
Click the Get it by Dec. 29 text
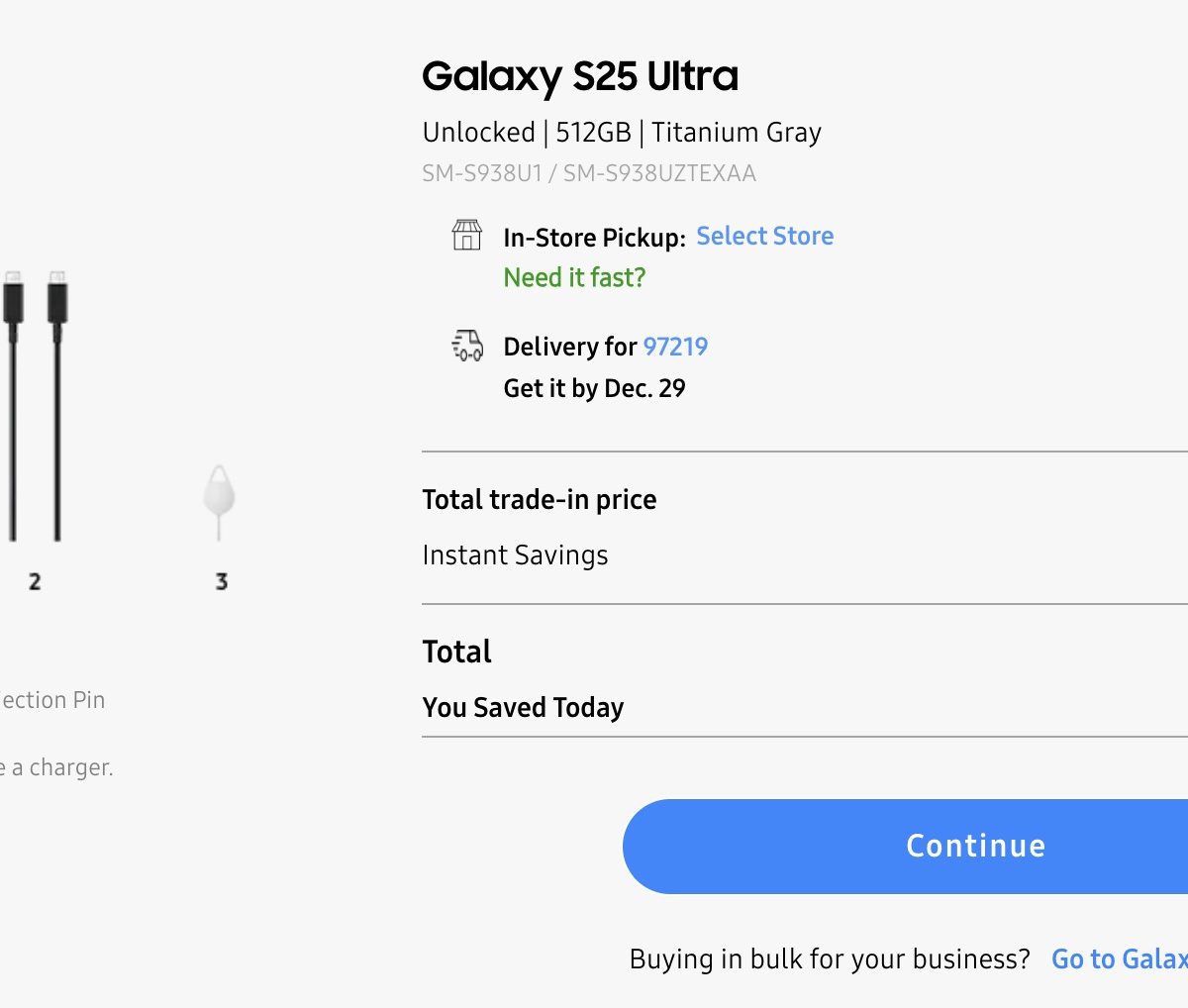594,388
